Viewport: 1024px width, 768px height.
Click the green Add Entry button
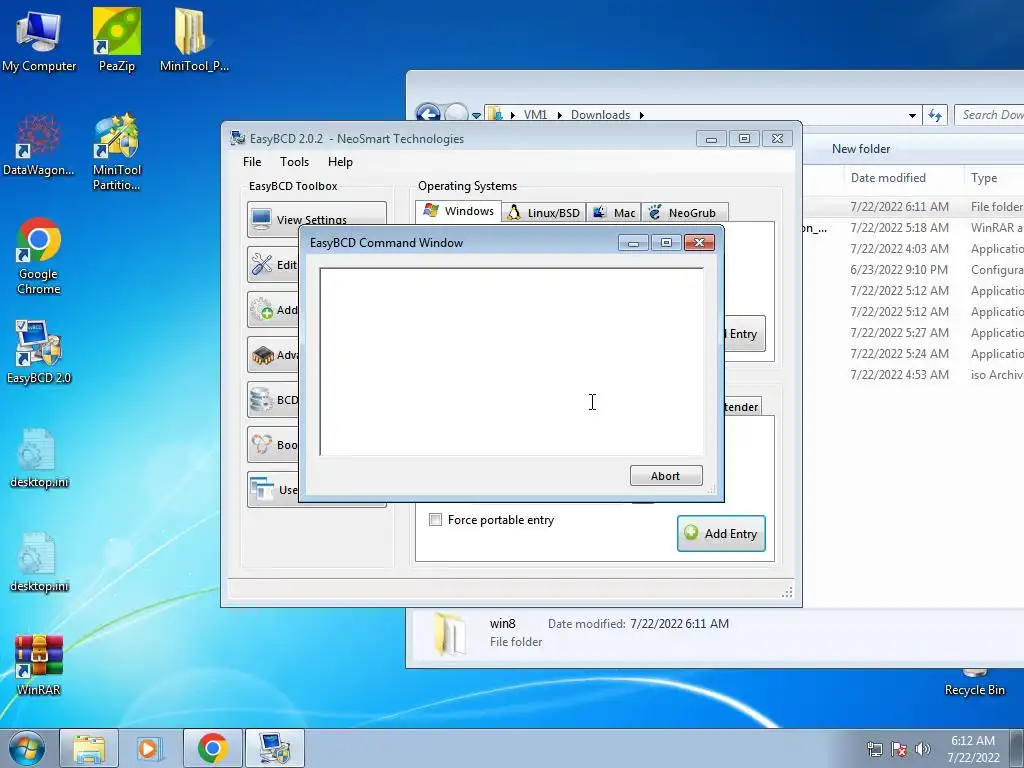(x=721, y=534)
